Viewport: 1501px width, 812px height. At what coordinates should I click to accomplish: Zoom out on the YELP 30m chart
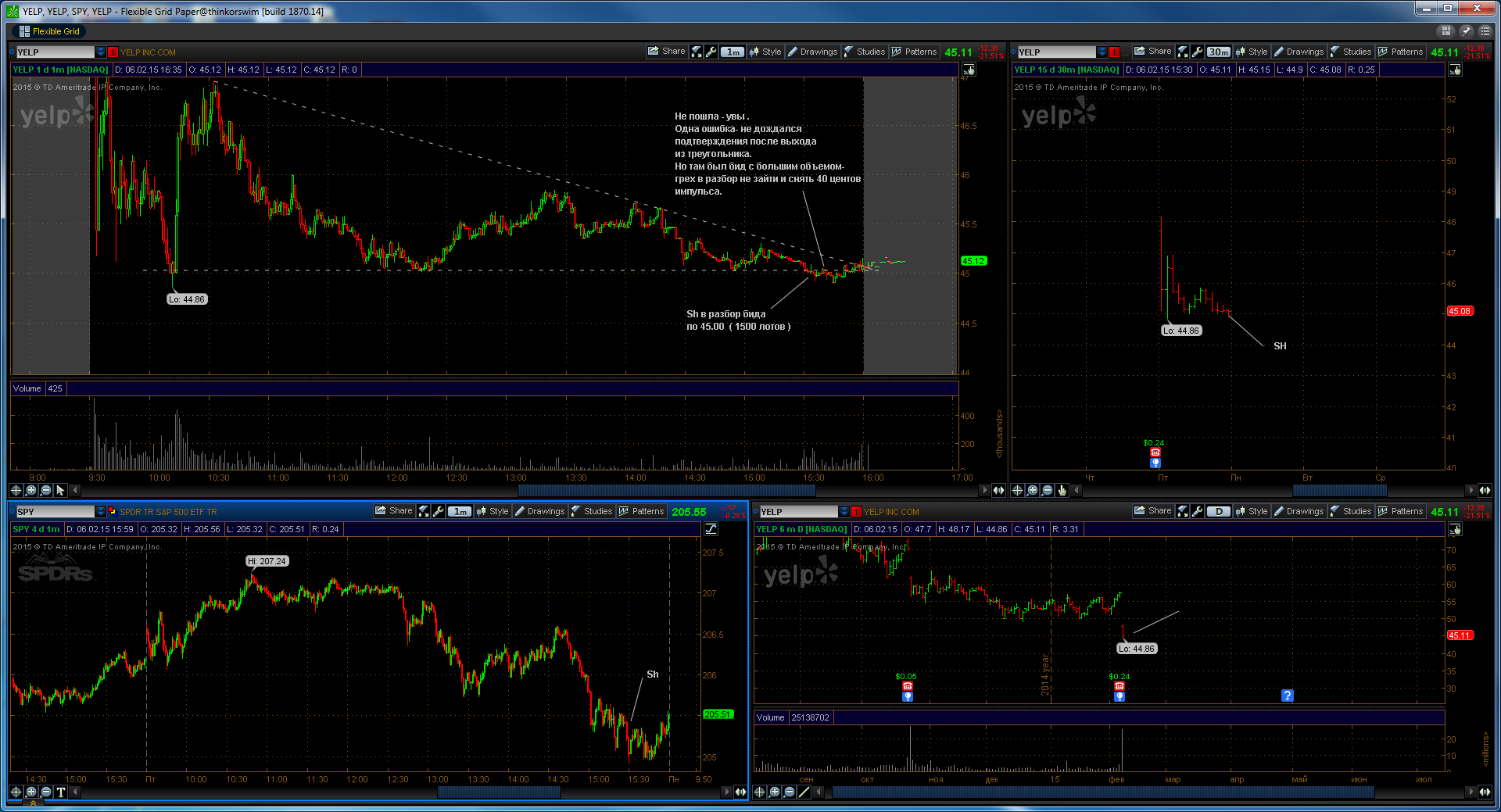pyautogui.click(x=1047, y=490)
